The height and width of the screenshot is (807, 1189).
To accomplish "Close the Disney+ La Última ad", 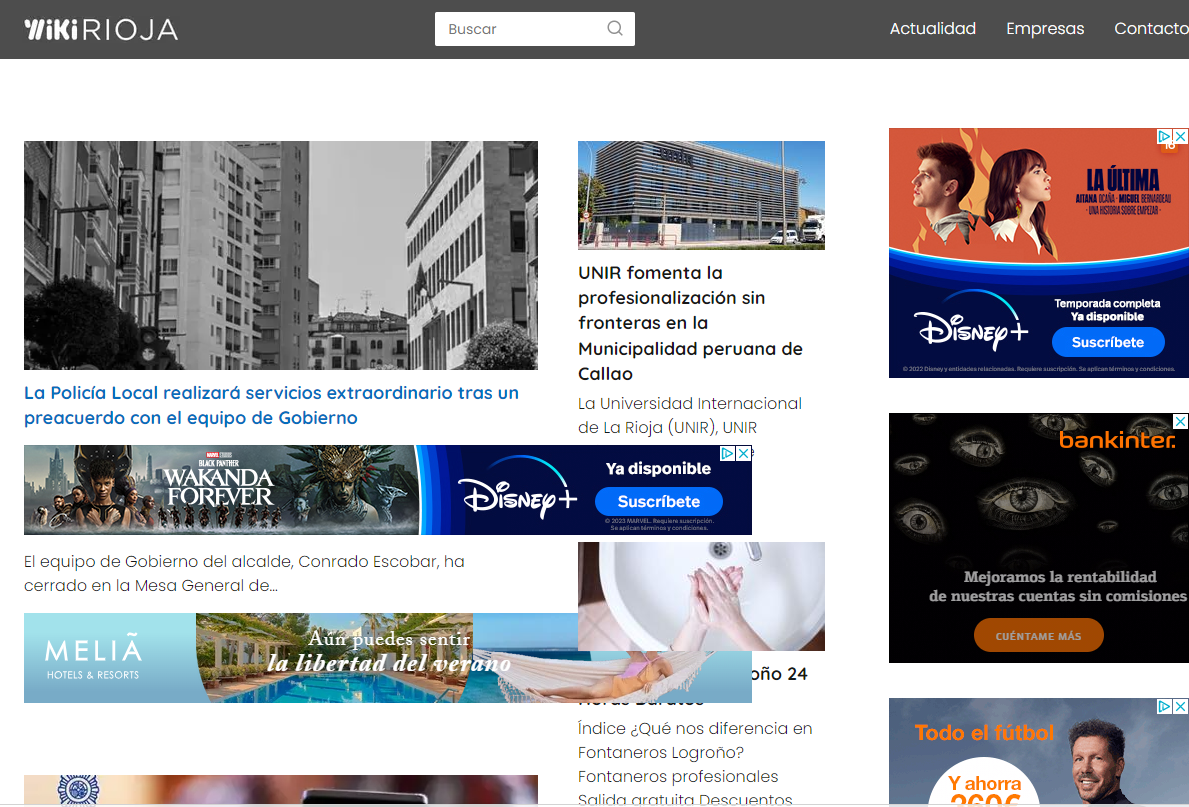I will tap(1181, 136).
